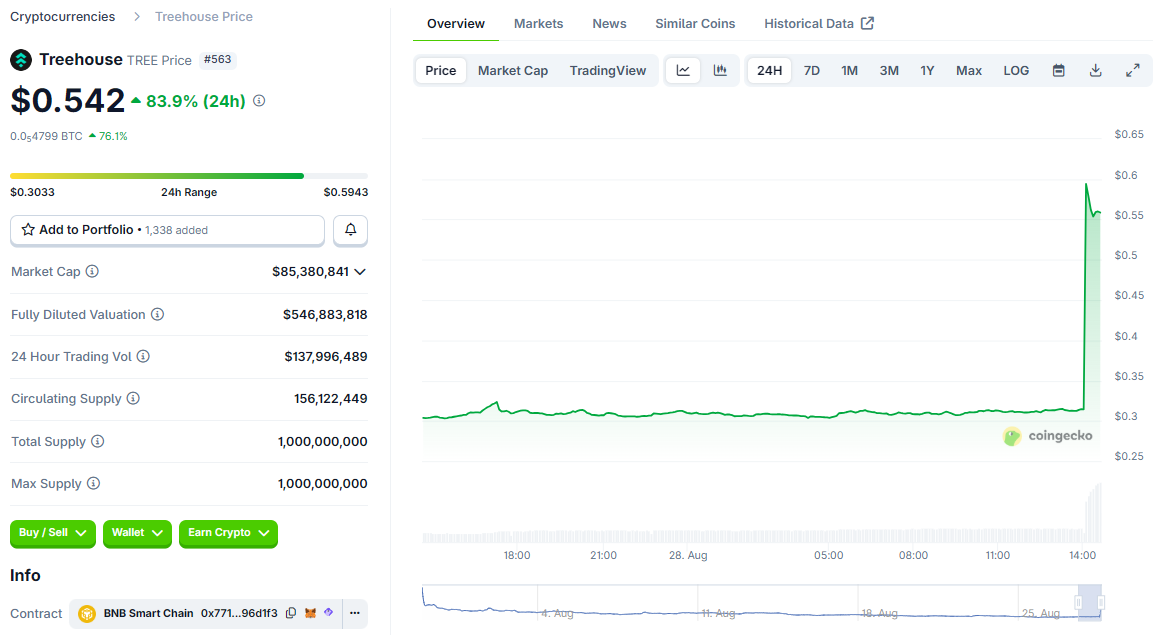The image size is (1164, 635).
Task: Open the Historical Data tab
Action: 819,24
